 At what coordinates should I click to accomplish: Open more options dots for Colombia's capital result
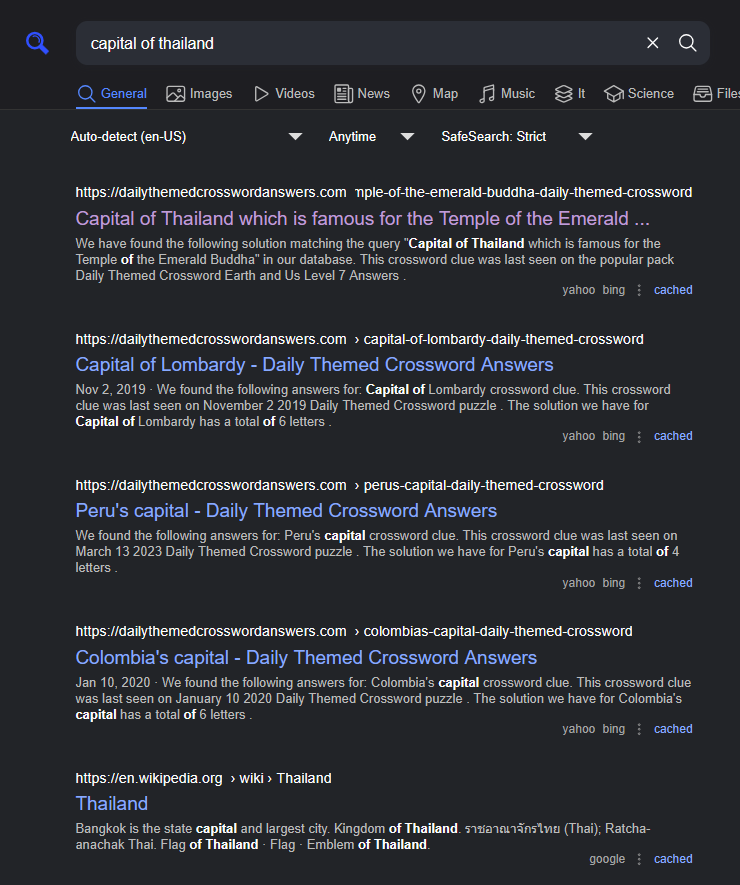pos(640,729)
